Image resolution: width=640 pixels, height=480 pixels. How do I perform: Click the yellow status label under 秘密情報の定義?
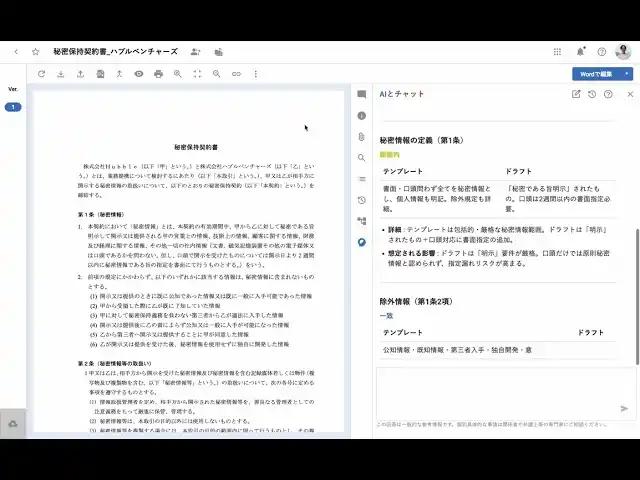[x=389, y=155]
